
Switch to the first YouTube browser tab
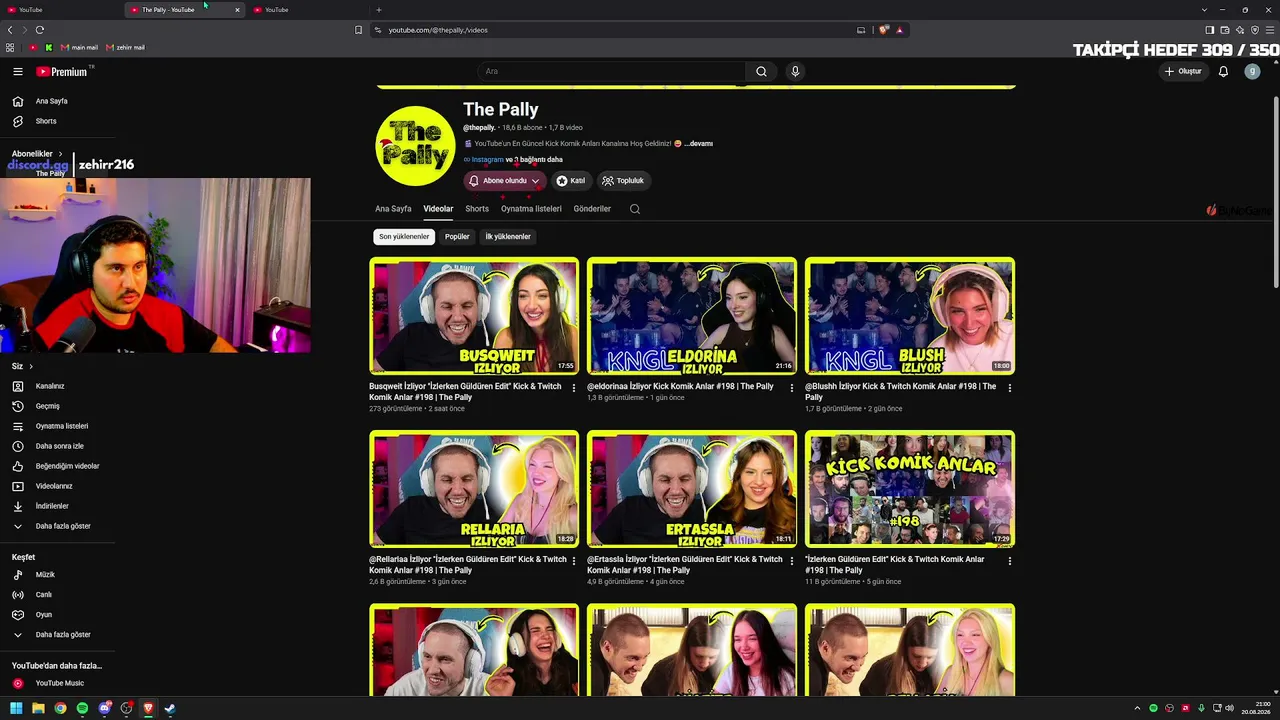click(62, 10)
